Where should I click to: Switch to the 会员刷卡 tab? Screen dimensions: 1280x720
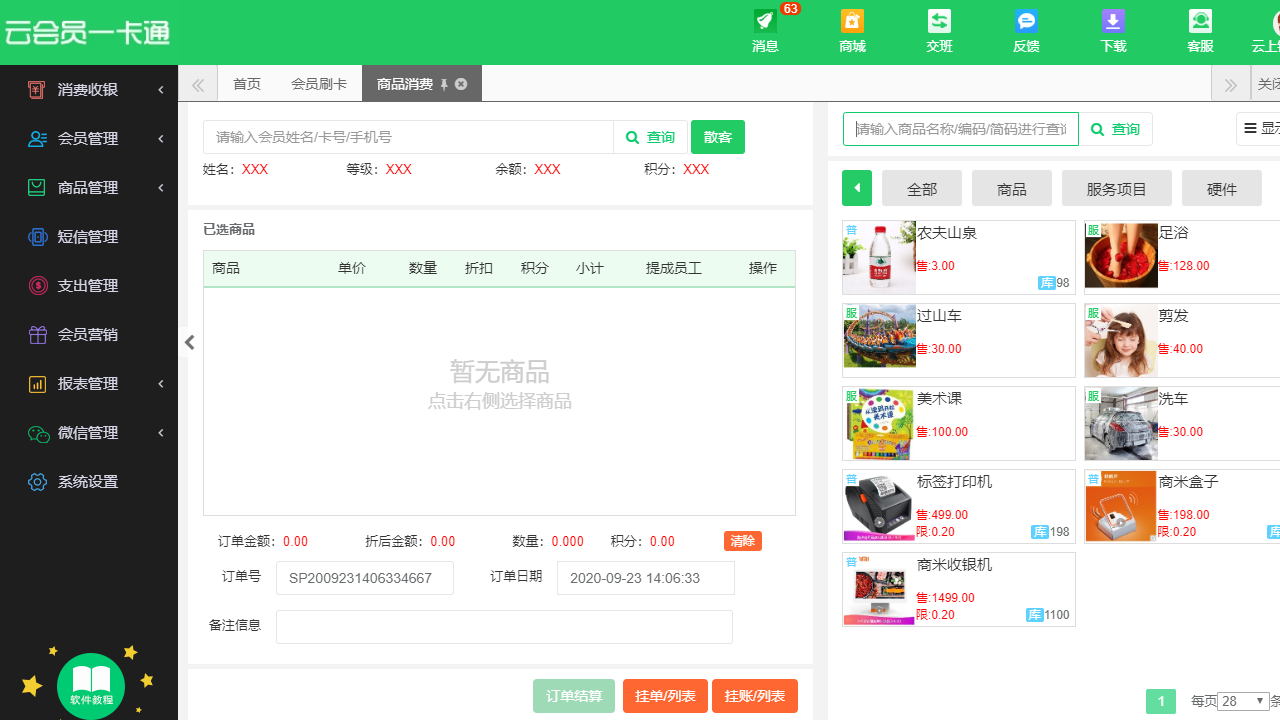pos(318,84)
